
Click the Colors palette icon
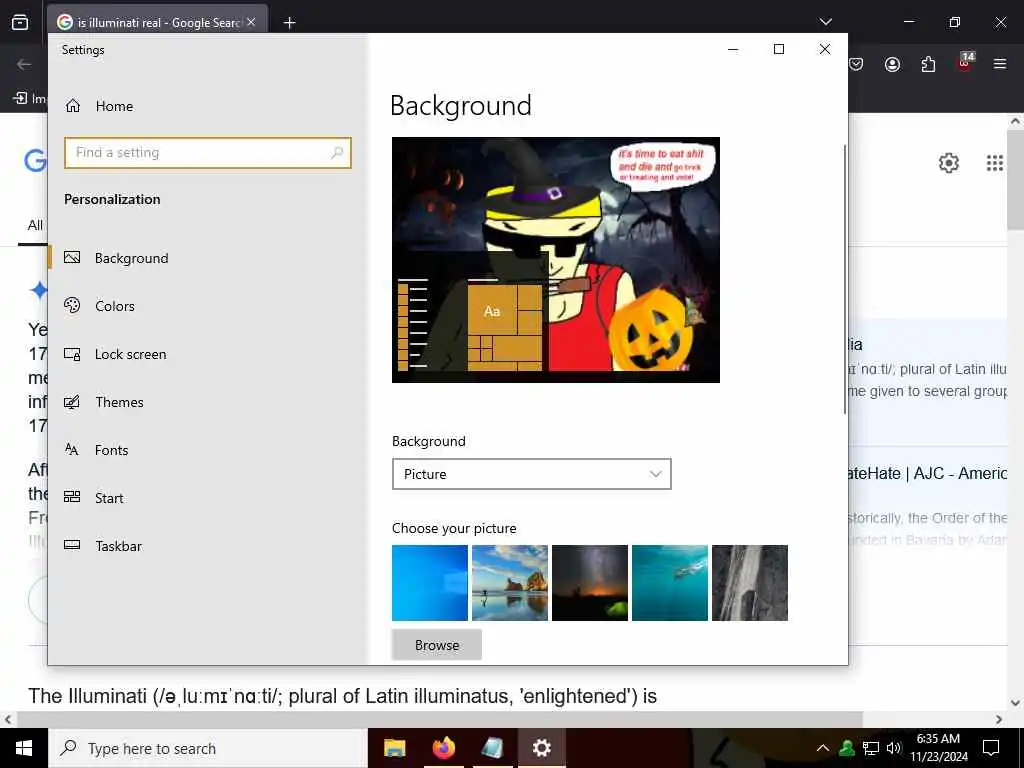tap(72, 305)
